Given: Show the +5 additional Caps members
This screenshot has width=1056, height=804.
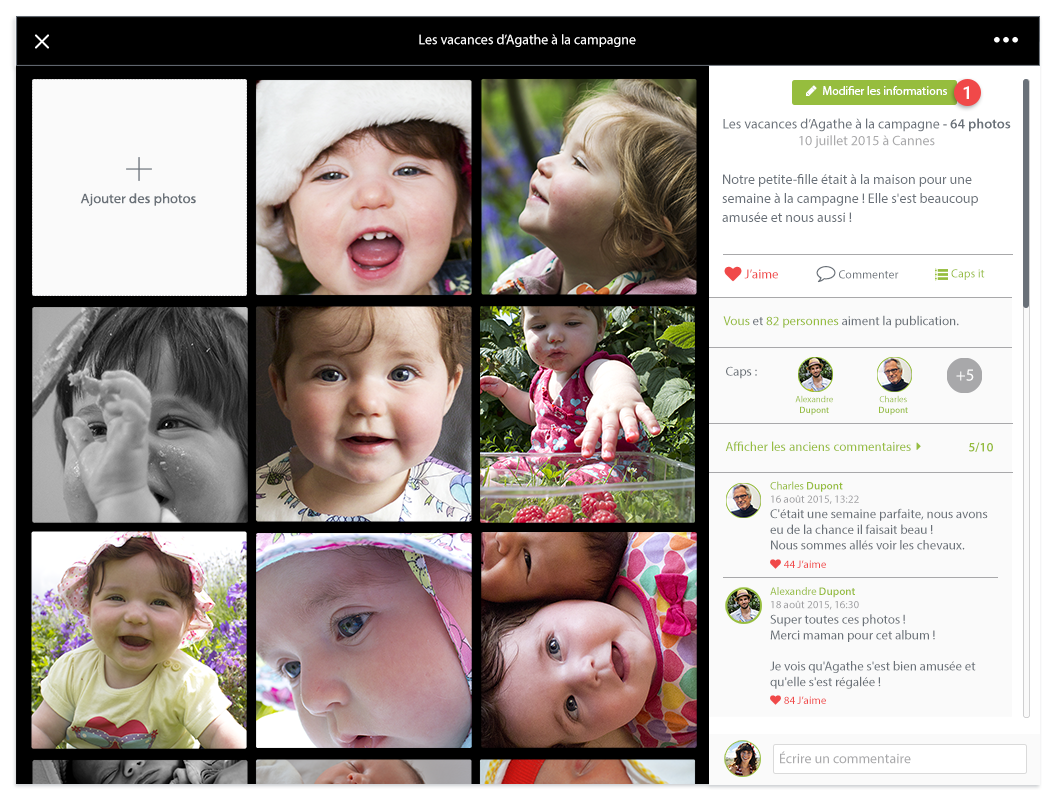Looking at the screenshot, I should [x=964, y=375].
